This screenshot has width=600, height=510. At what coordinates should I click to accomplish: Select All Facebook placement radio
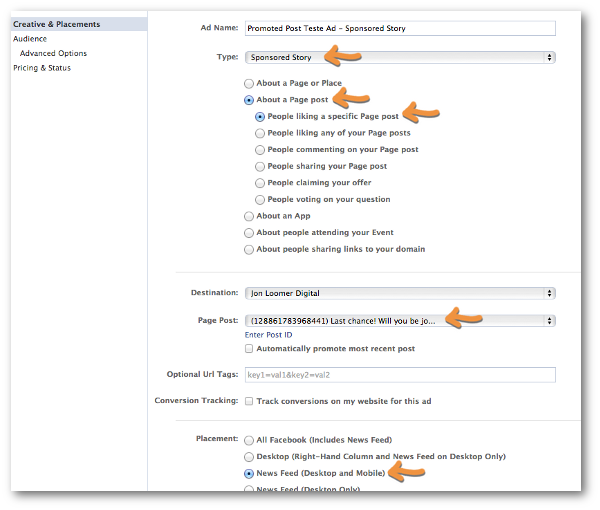(249, 440)
